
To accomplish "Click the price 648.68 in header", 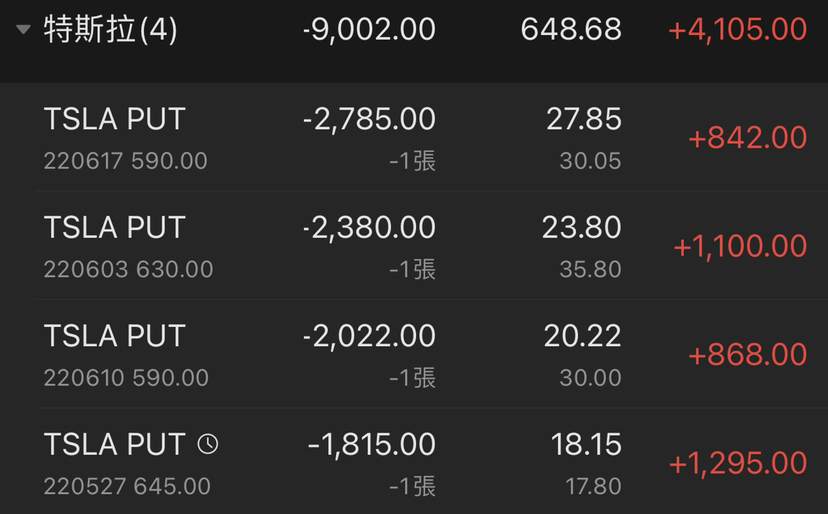I will [x=571, y=29].
